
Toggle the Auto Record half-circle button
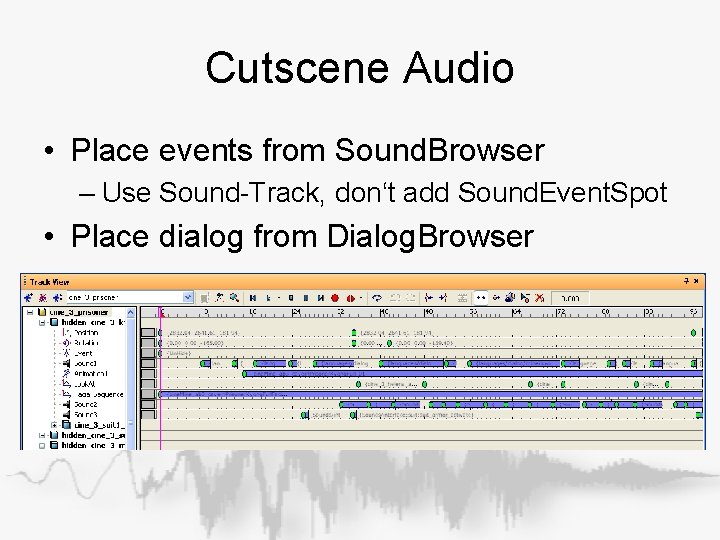[x=350, y=298]
